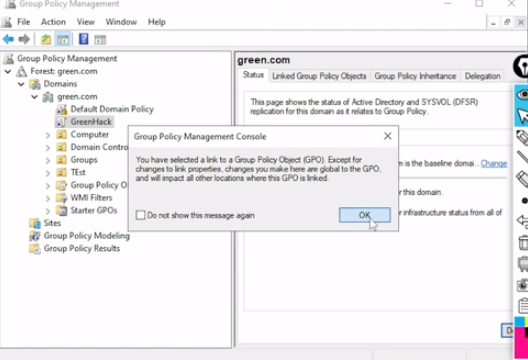Click the Forward arrow in the toolbar
The image size is (528, 360).
24,39
